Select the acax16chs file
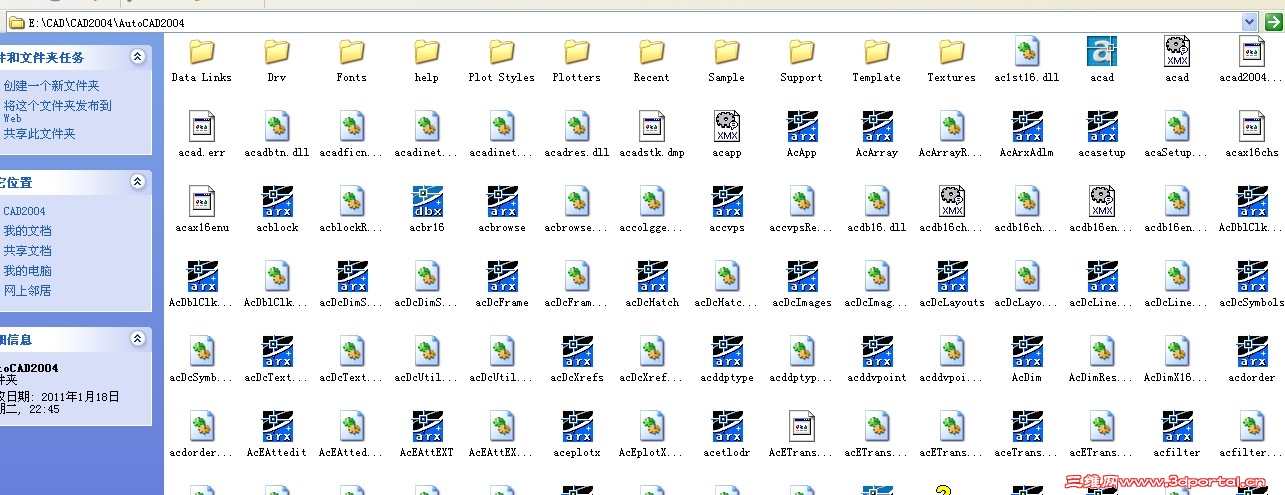The image size is (1285, 495). tap(1252, 136)
